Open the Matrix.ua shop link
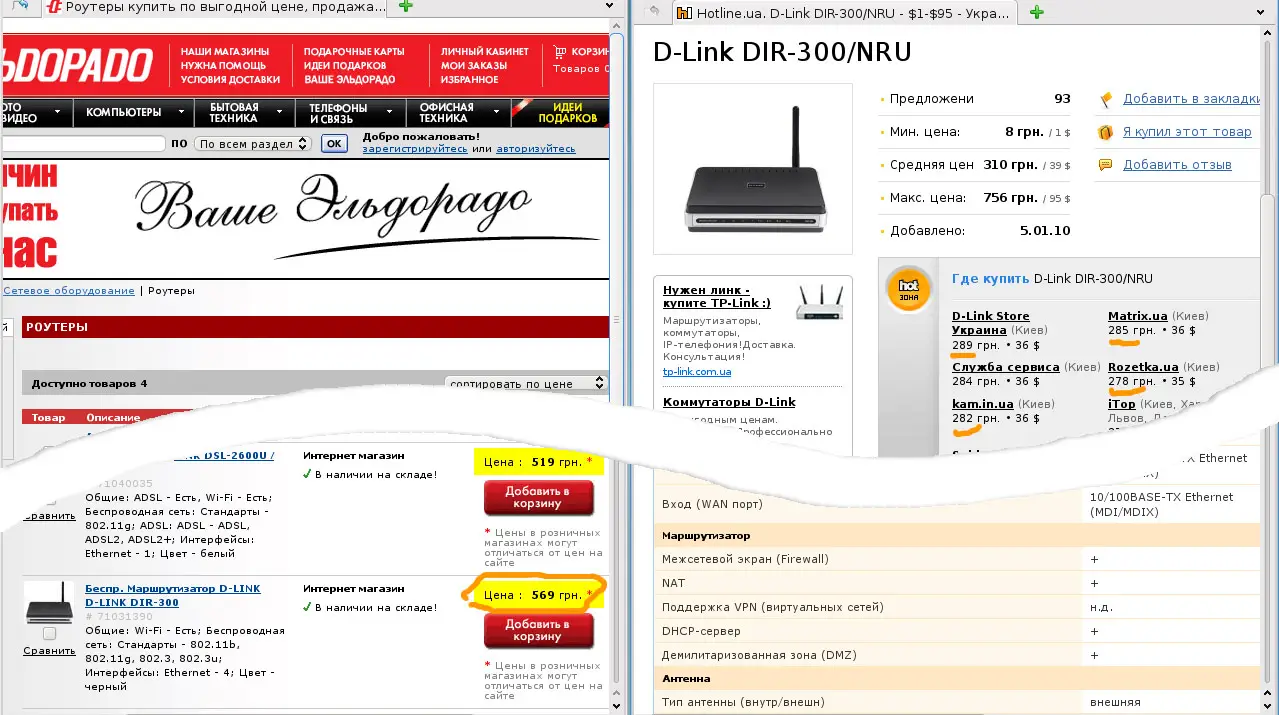This screenshot has height=715, width=1279. [x=1137, y=317]
